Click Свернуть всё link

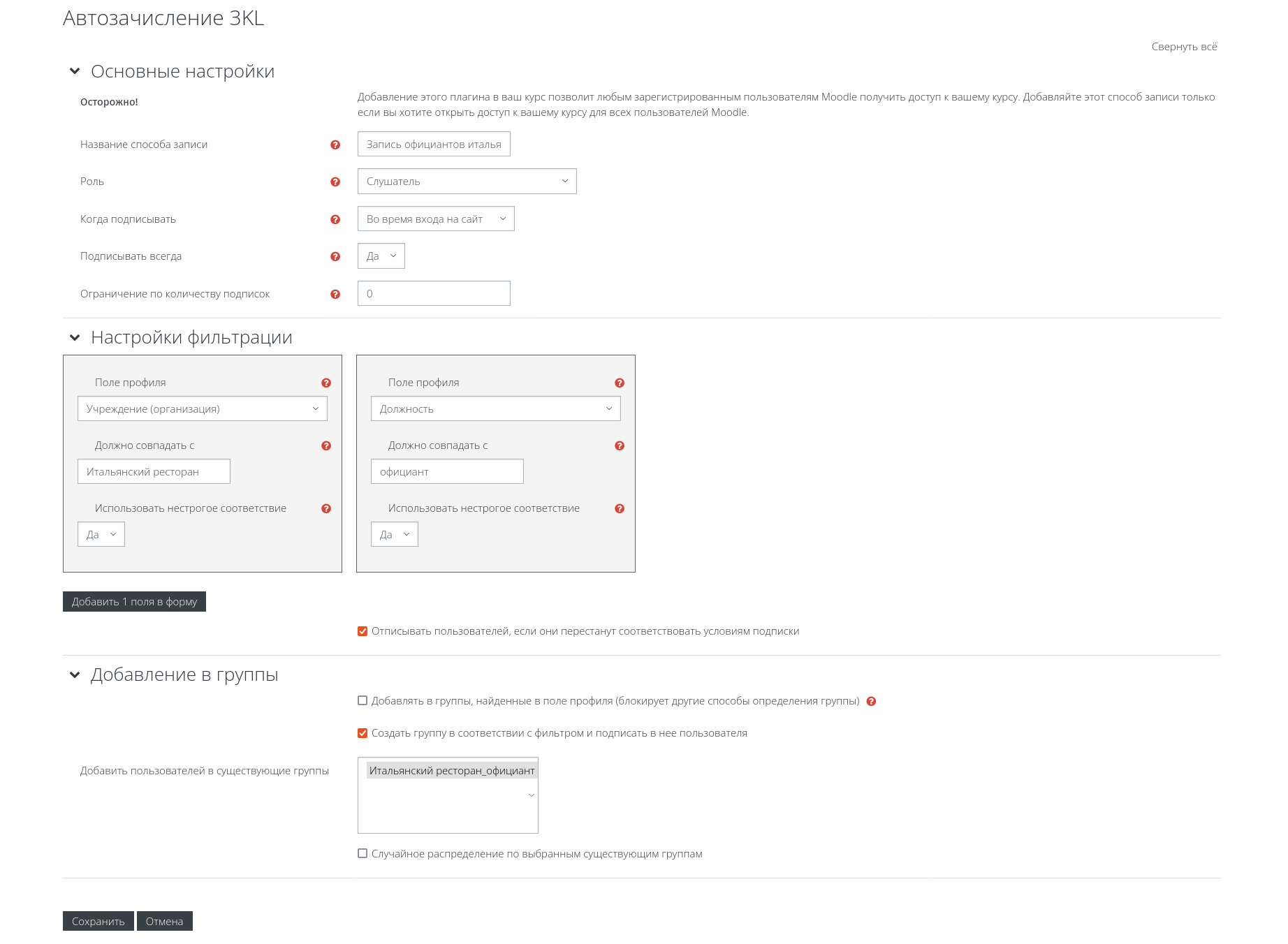(x=1184, y=47)
